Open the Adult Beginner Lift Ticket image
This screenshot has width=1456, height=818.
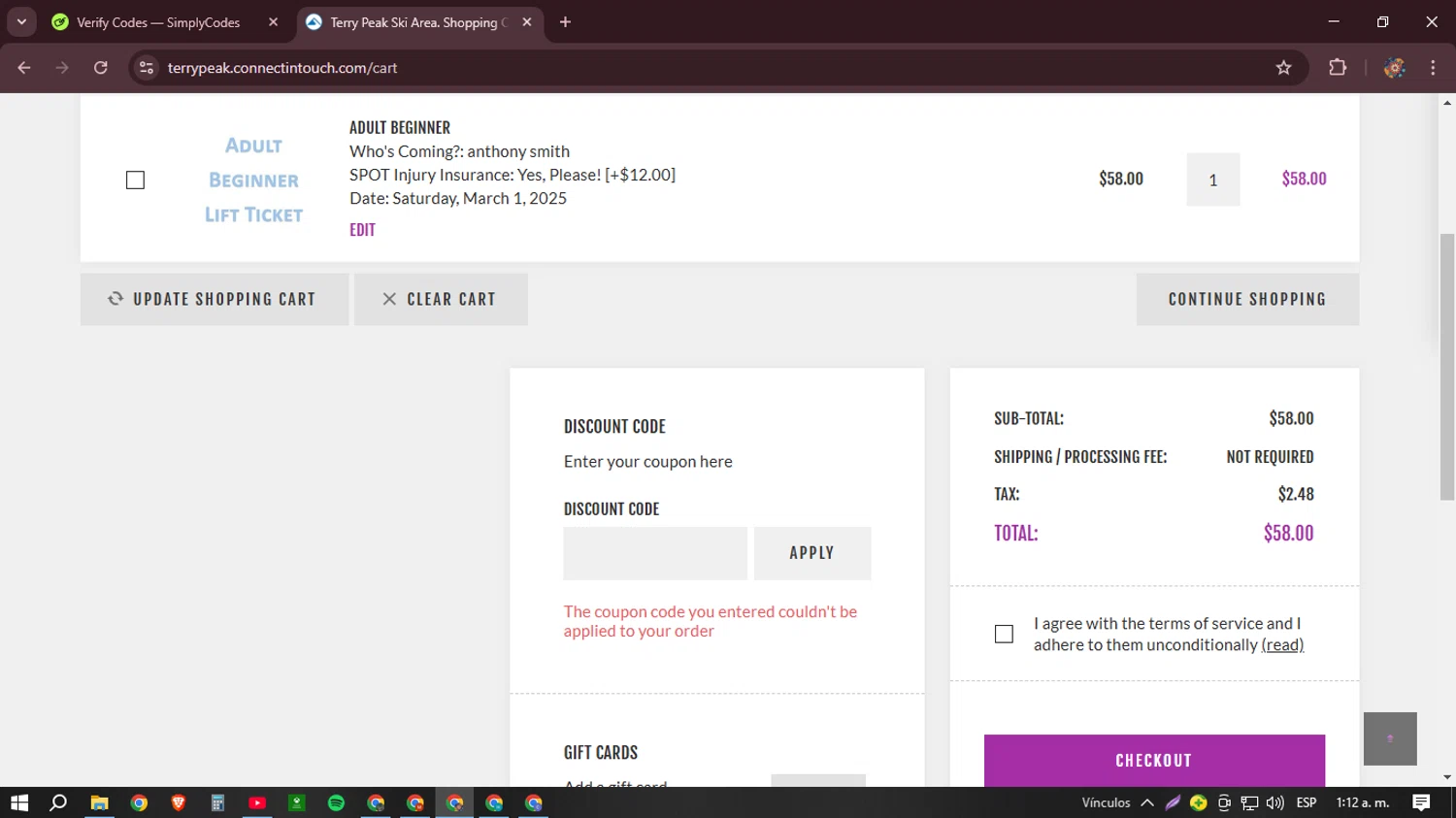tap(253, 180)
